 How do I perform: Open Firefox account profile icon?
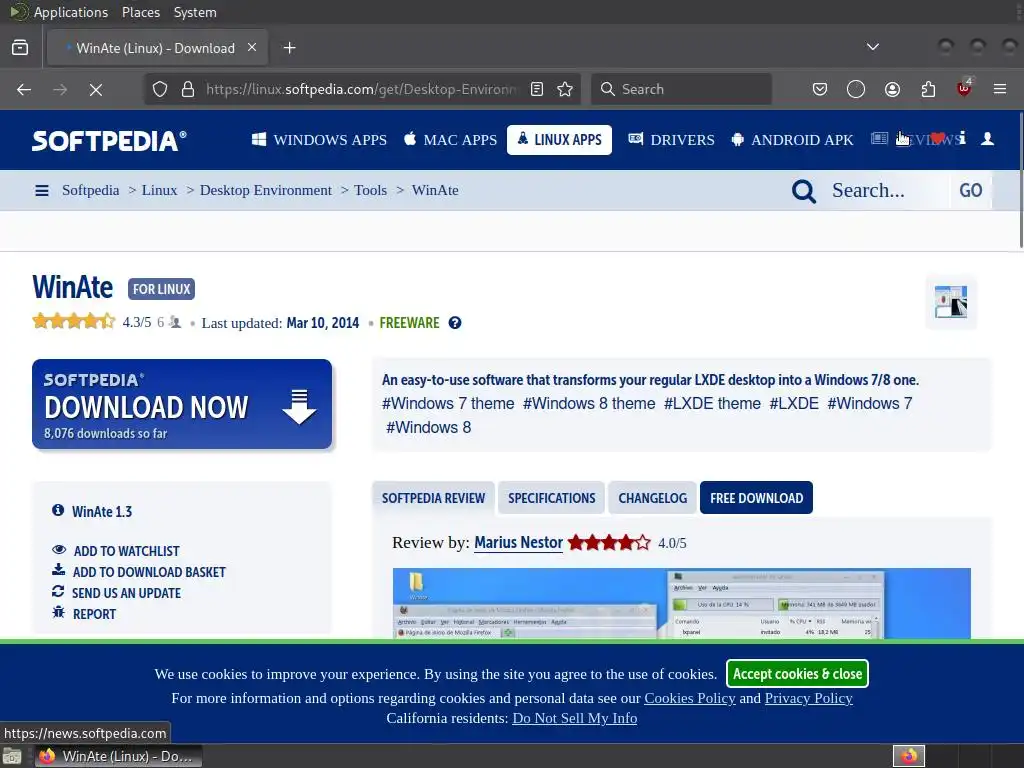point(892,89)
